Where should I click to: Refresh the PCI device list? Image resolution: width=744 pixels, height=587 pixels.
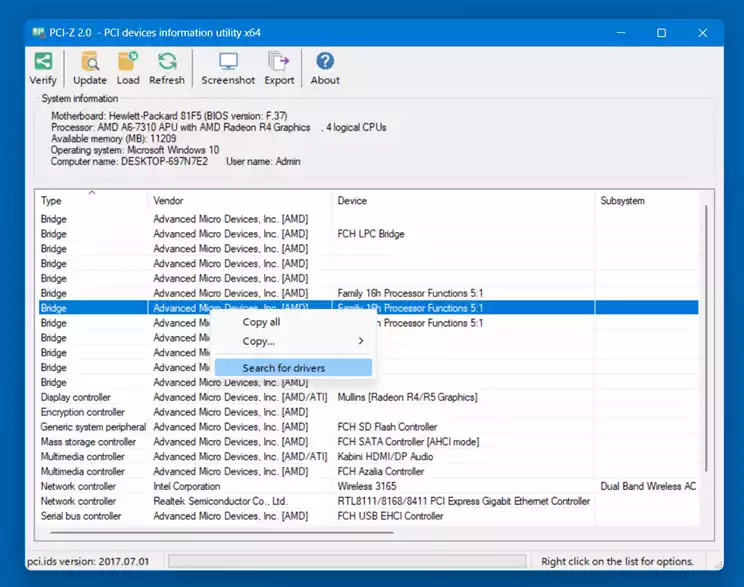tap(167, 69)
